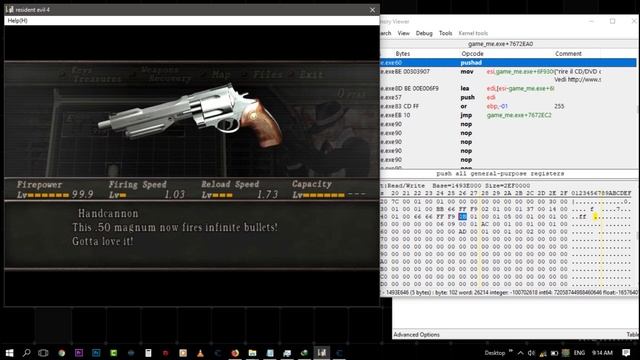The image size is (640, 360).
Task: Click the hex dump status bar line
Action: click(x=508, y=292)
